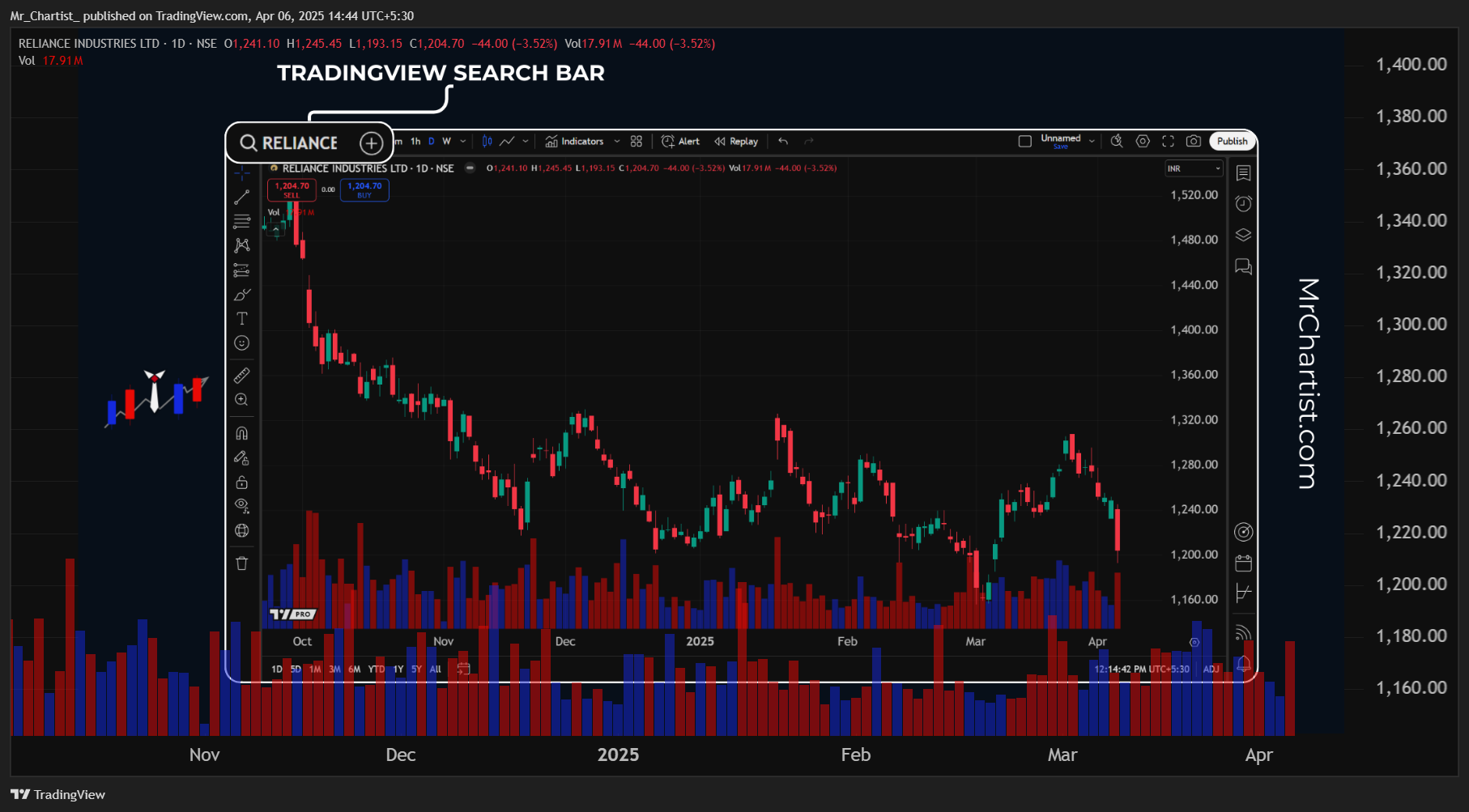This screenshot has height=812, width=1469.
Task: Select the 1M date range
Action: pyautogui.click(x=315, y=670)
